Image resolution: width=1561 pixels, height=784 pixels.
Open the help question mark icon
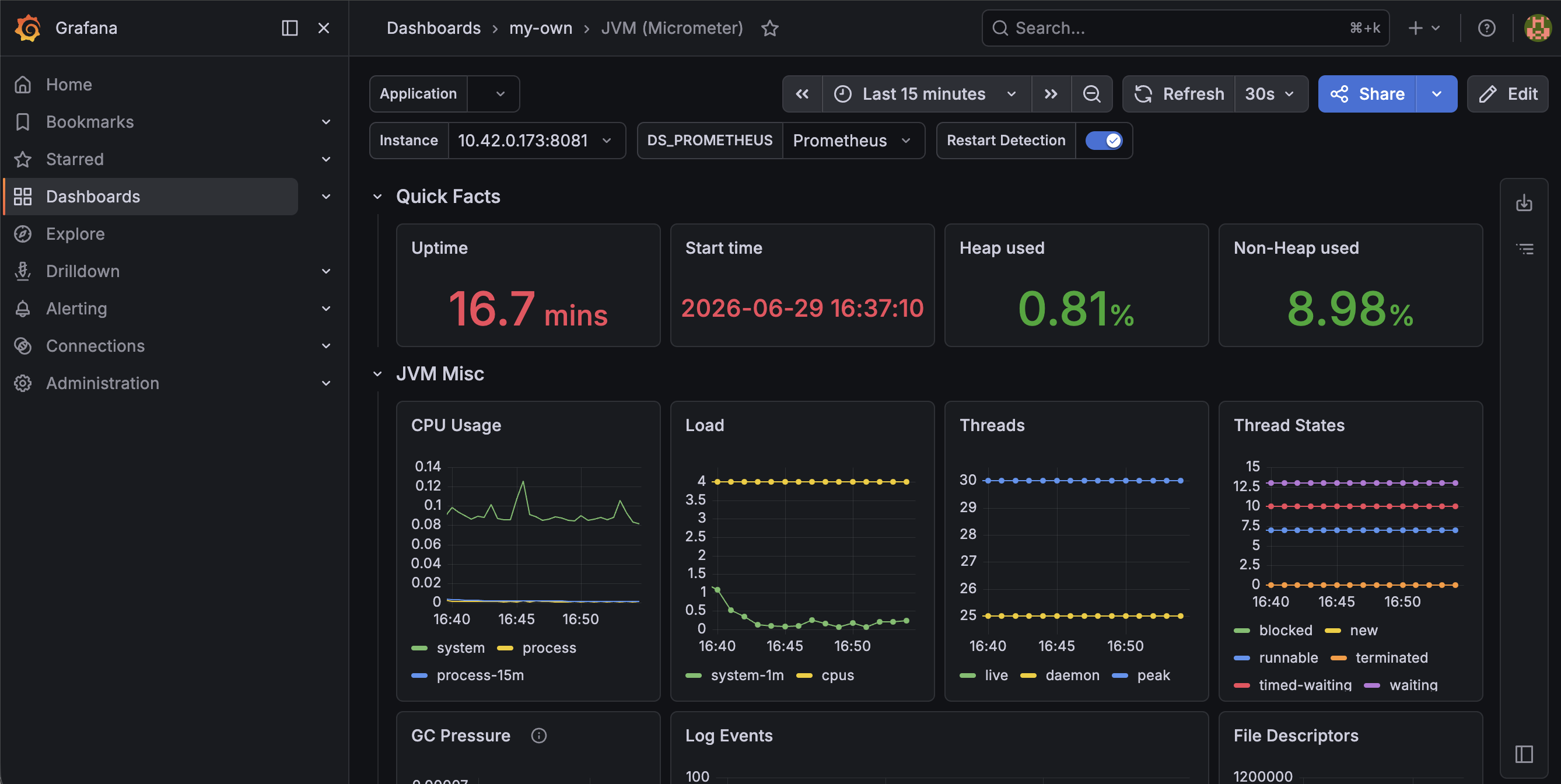[x=1486, y=28]
